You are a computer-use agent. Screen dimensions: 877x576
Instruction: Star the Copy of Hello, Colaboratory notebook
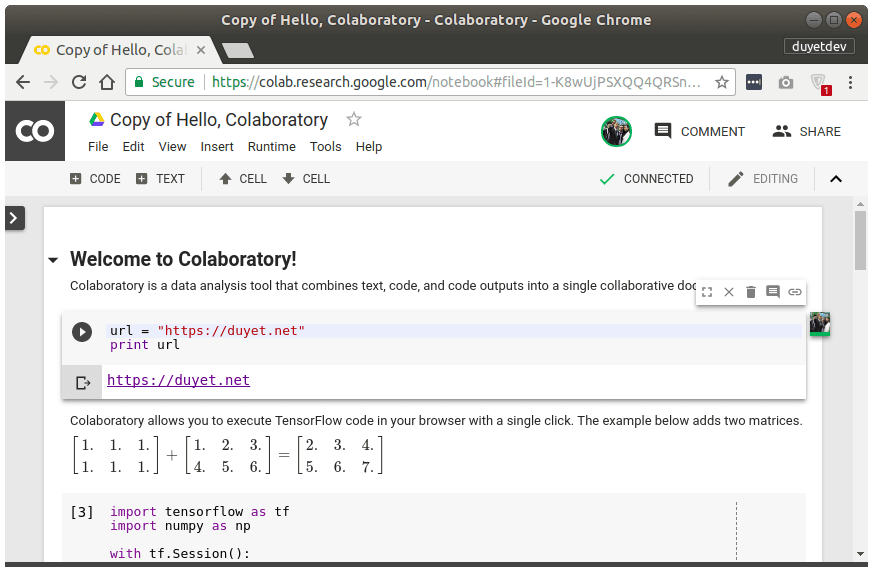pyautogui.click(x=353, y=119)
